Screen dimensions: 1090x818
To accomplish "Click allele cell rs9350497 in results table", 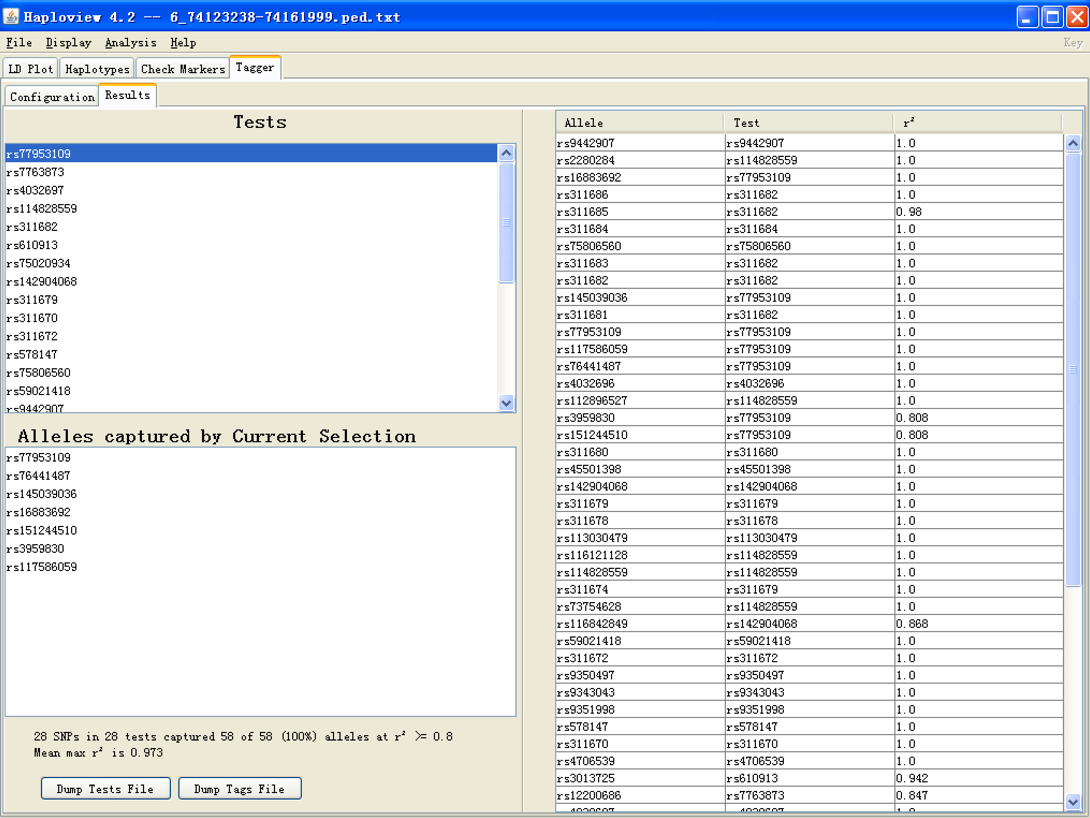I will click(x=640, y=675).
